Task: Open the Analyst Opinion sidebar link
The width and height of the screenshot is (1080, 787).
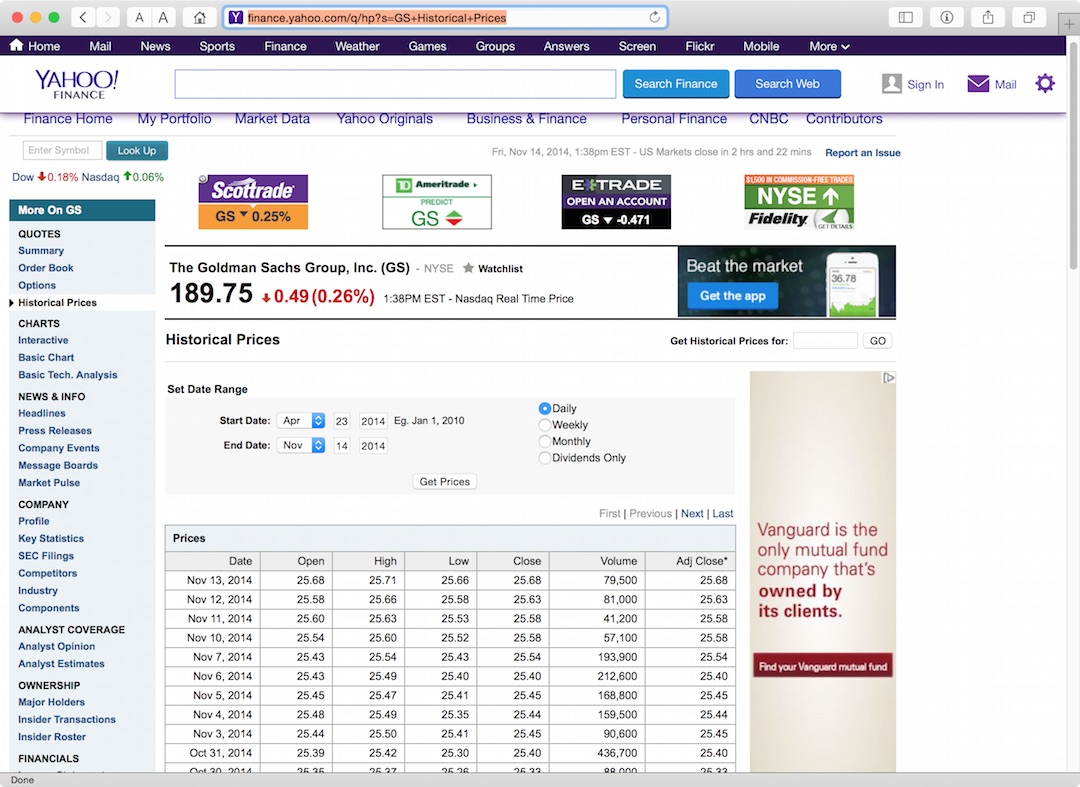Action: pos(56,647)
